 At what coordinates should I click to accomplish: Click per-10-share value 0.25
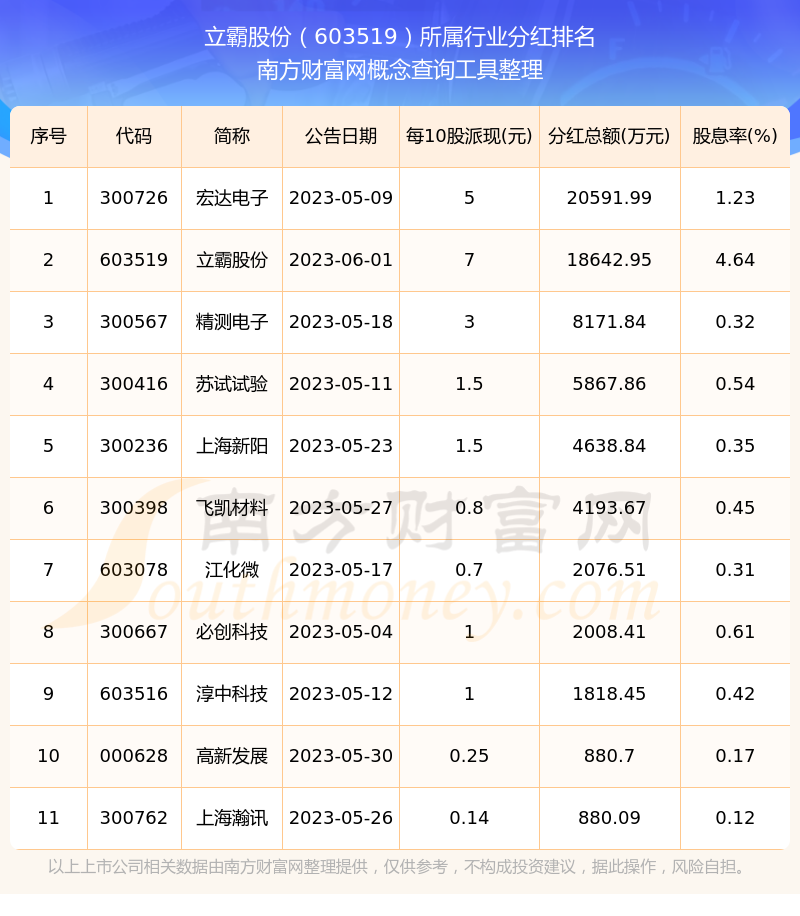(469, 755)
